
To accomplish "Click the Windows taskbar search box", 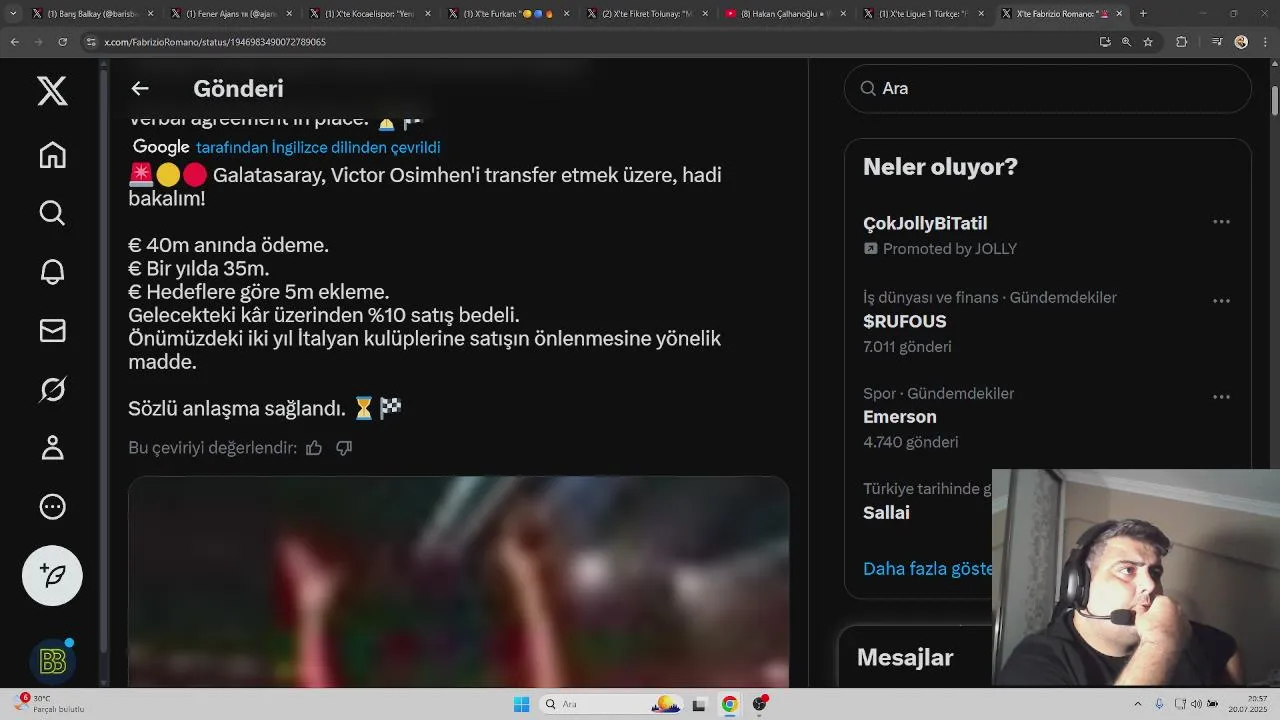I will coord(611,704).
